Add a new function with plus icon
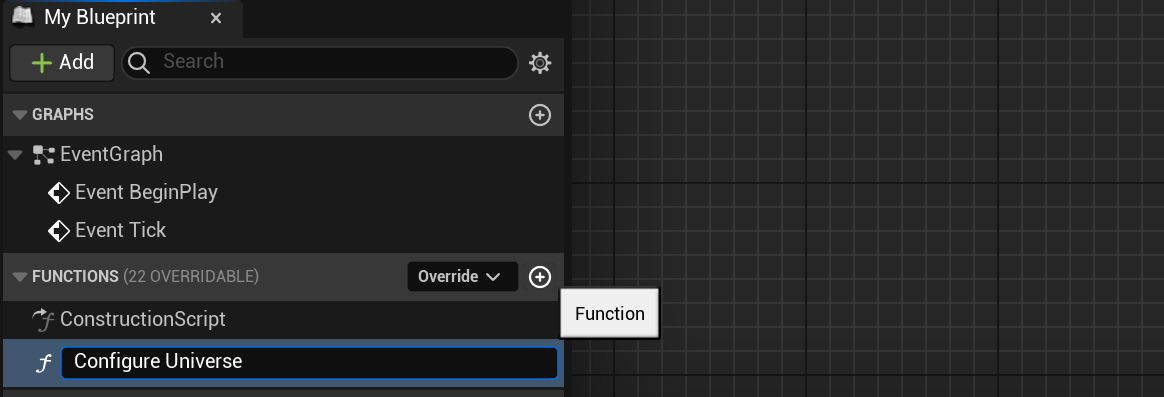The height and width of the screenshot is (397, 1164). (x=540, y=277)
